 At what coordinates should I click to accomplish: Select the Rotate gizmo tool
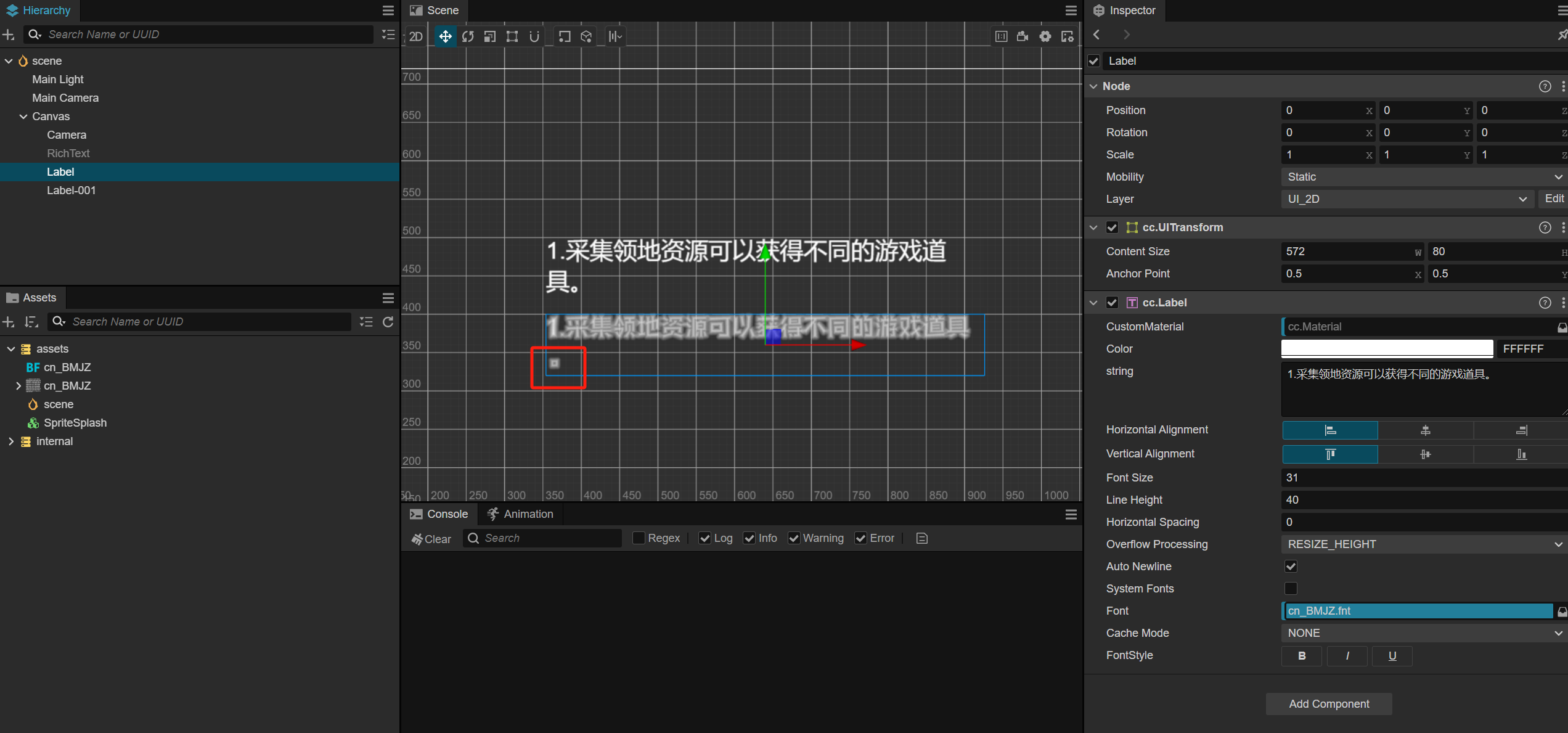pos(468,36)
